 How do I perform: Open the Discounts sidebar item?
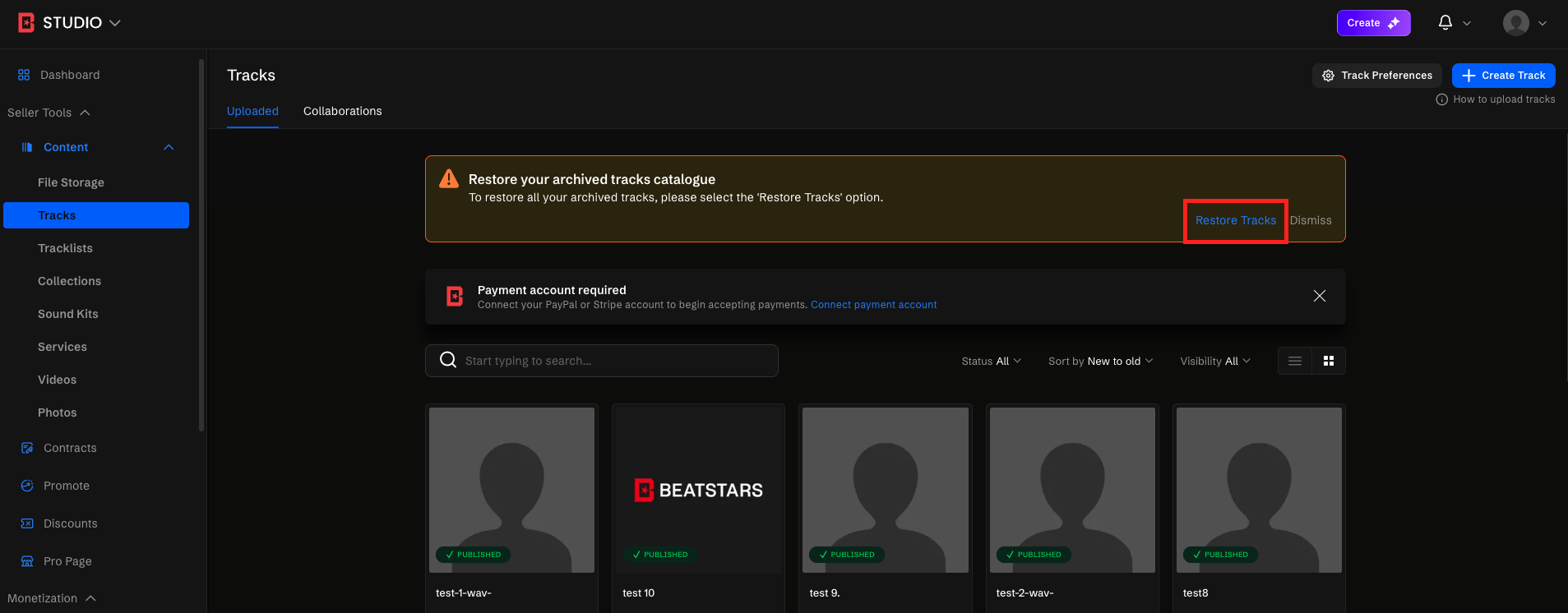(x=70, y=523)
